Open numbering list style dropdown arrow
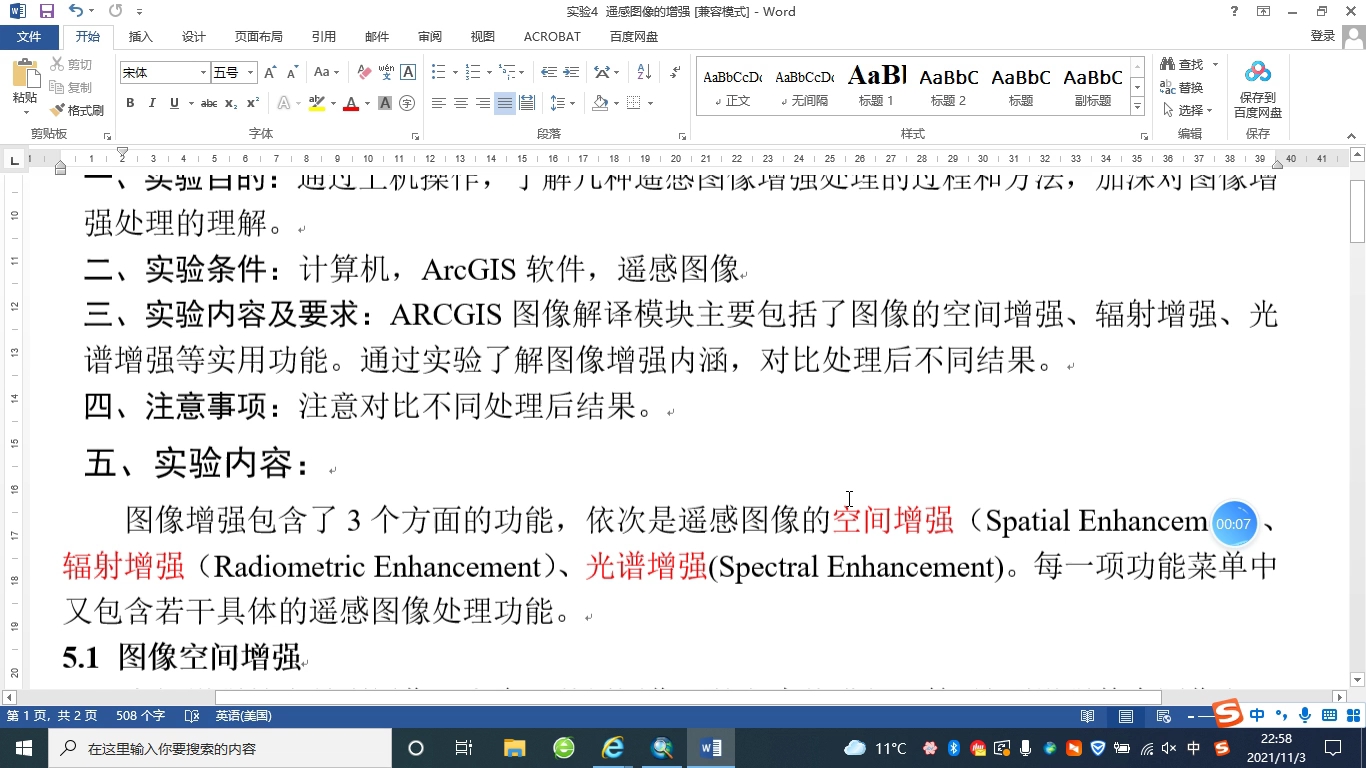1366x768 pixels. click(x=489, y=73)
